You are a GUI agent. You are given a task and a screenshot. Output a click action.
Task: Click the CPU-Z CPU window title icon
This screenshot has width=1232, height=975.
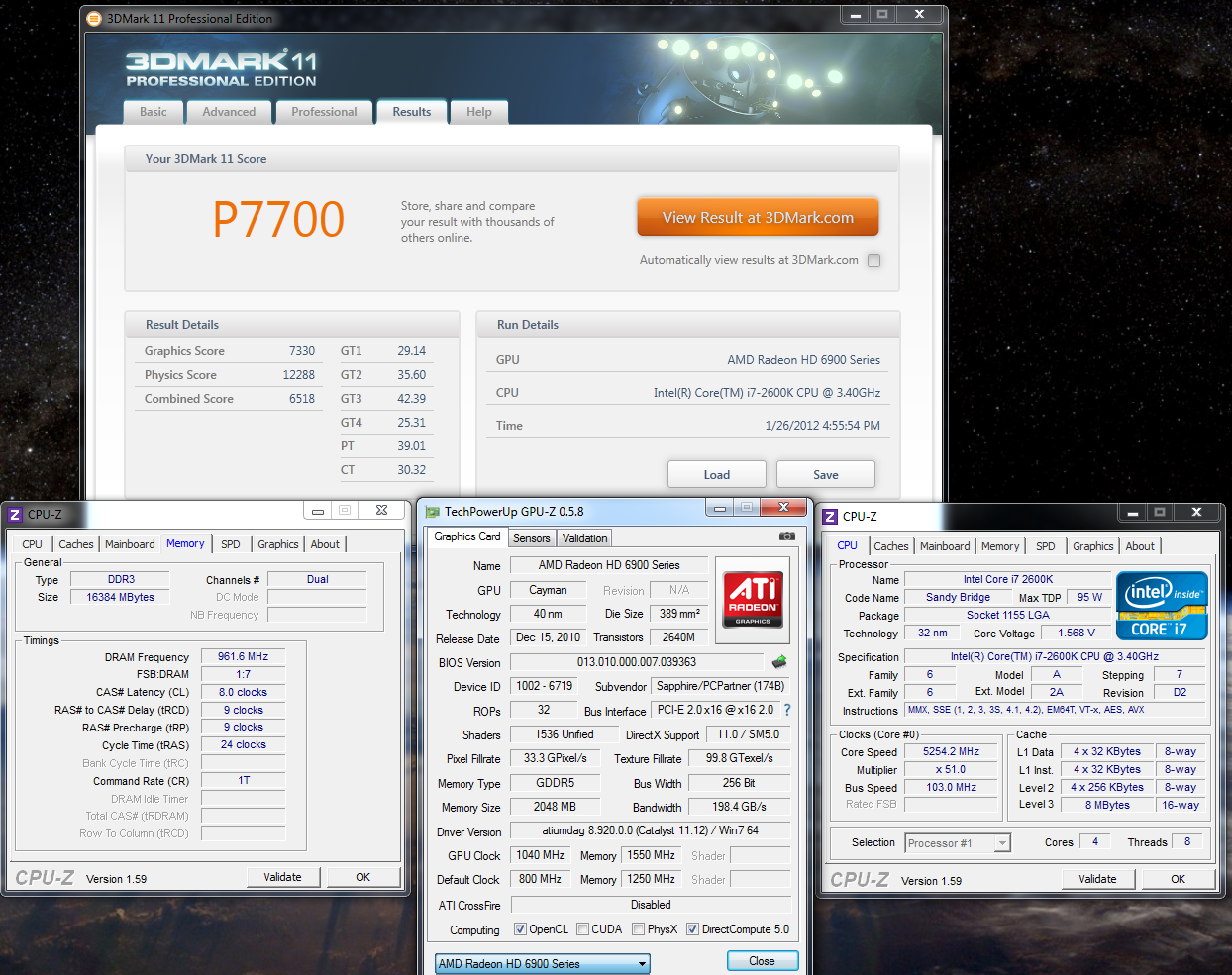point(830,517)
